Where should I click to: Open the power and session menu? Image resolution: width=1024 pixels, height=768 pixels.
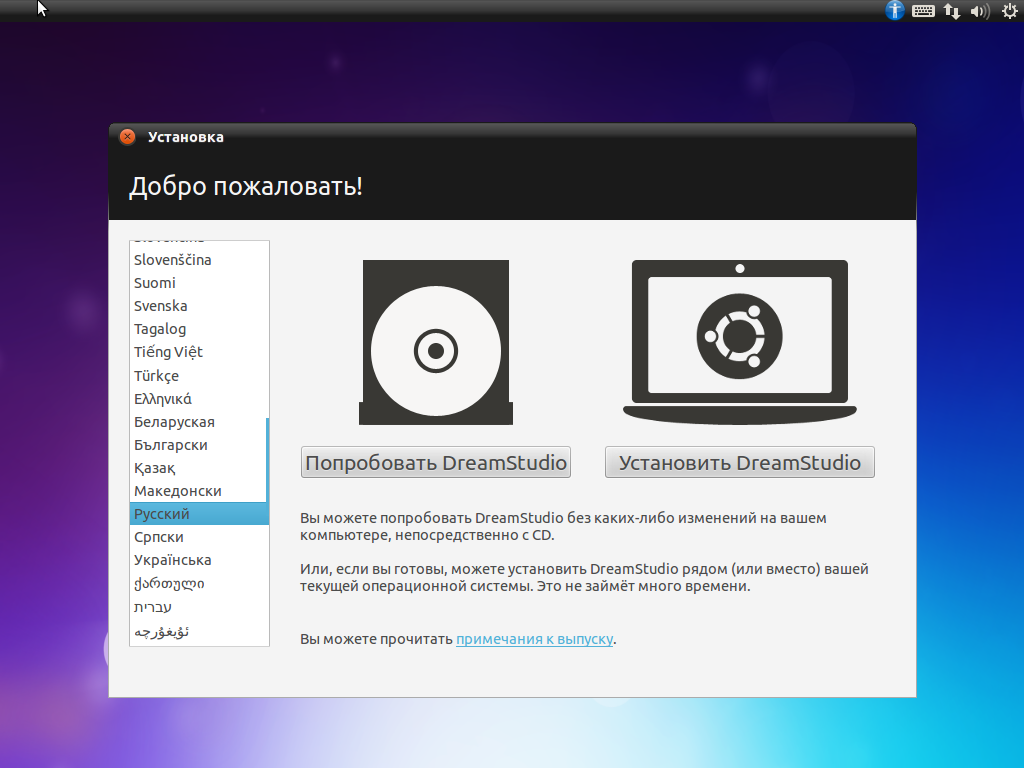click(1010, 11)
